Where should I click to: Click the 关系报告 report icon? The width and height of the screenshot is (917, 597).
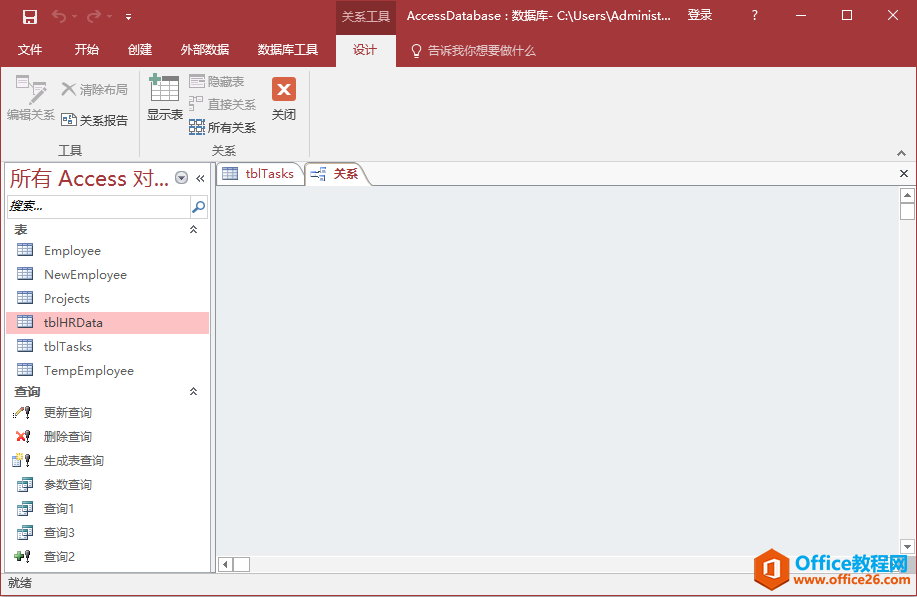69,120
